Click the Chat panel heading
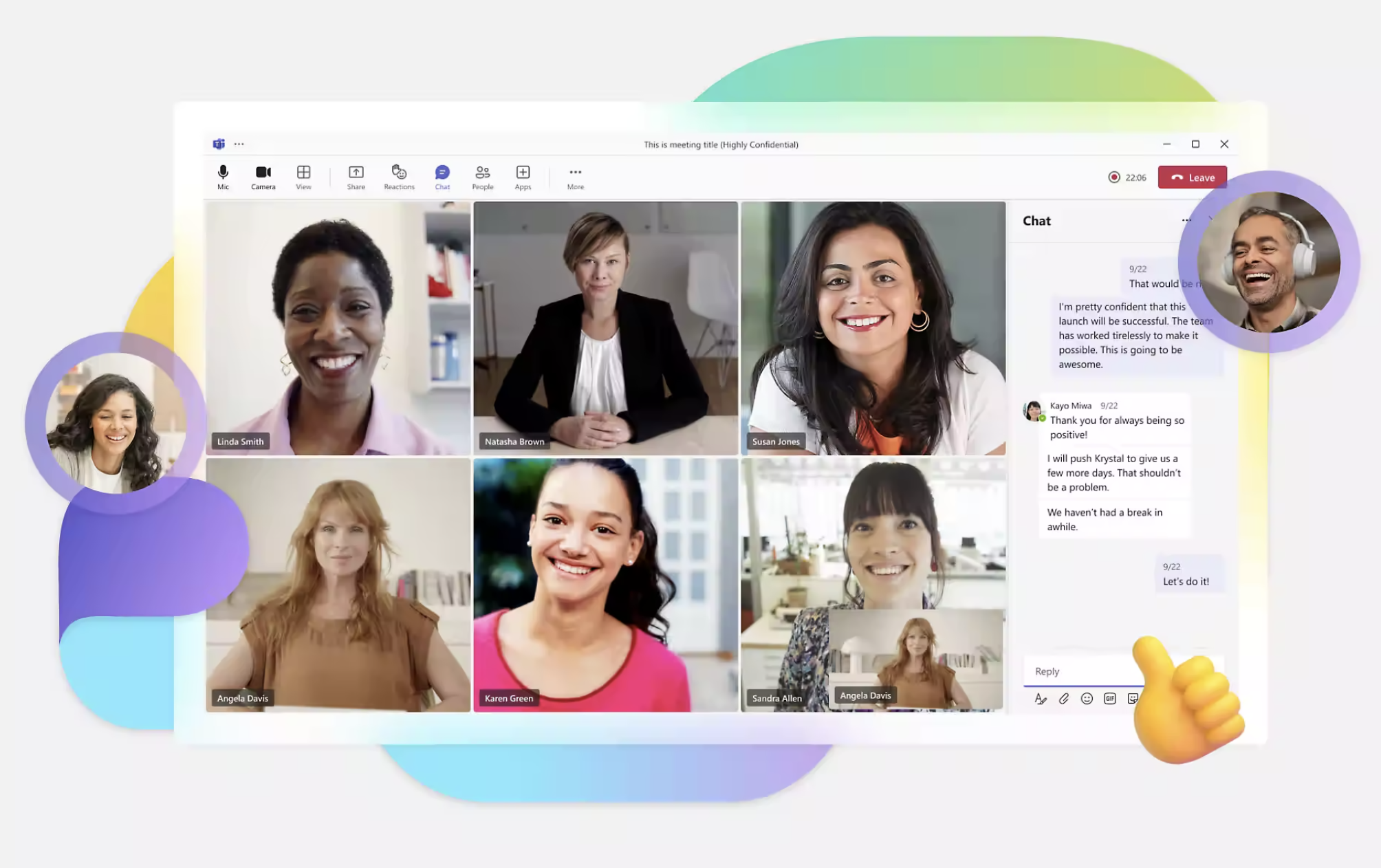1381x868 pixels. pos(1036,221)
